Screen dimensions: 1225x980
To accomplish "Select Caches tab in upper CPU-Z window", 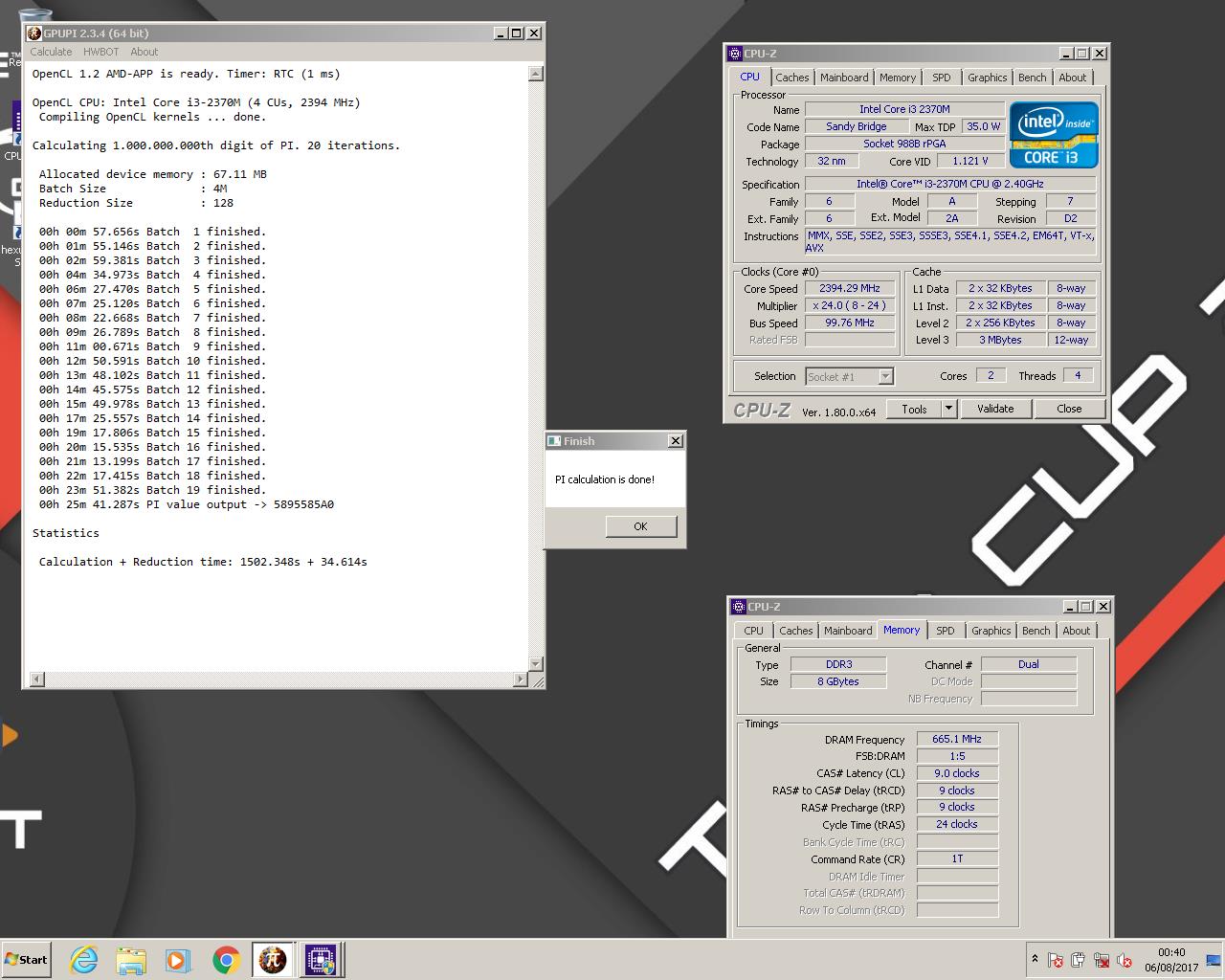I will pos(791,78).
